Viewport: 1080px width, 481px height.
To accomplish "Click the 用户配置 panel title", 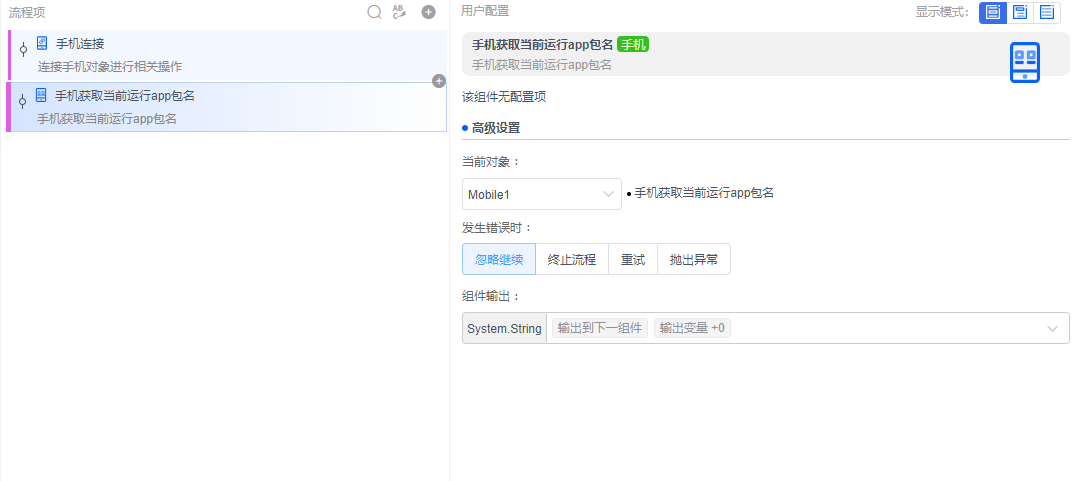I will (x=485, y=11).
